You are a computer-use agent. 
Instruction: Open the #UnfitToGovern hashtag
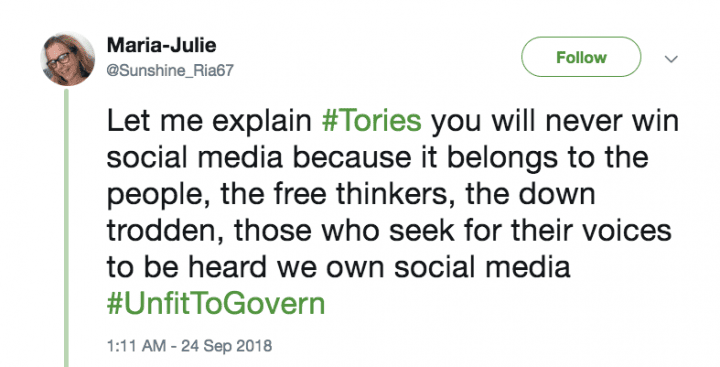coord(216,304)
